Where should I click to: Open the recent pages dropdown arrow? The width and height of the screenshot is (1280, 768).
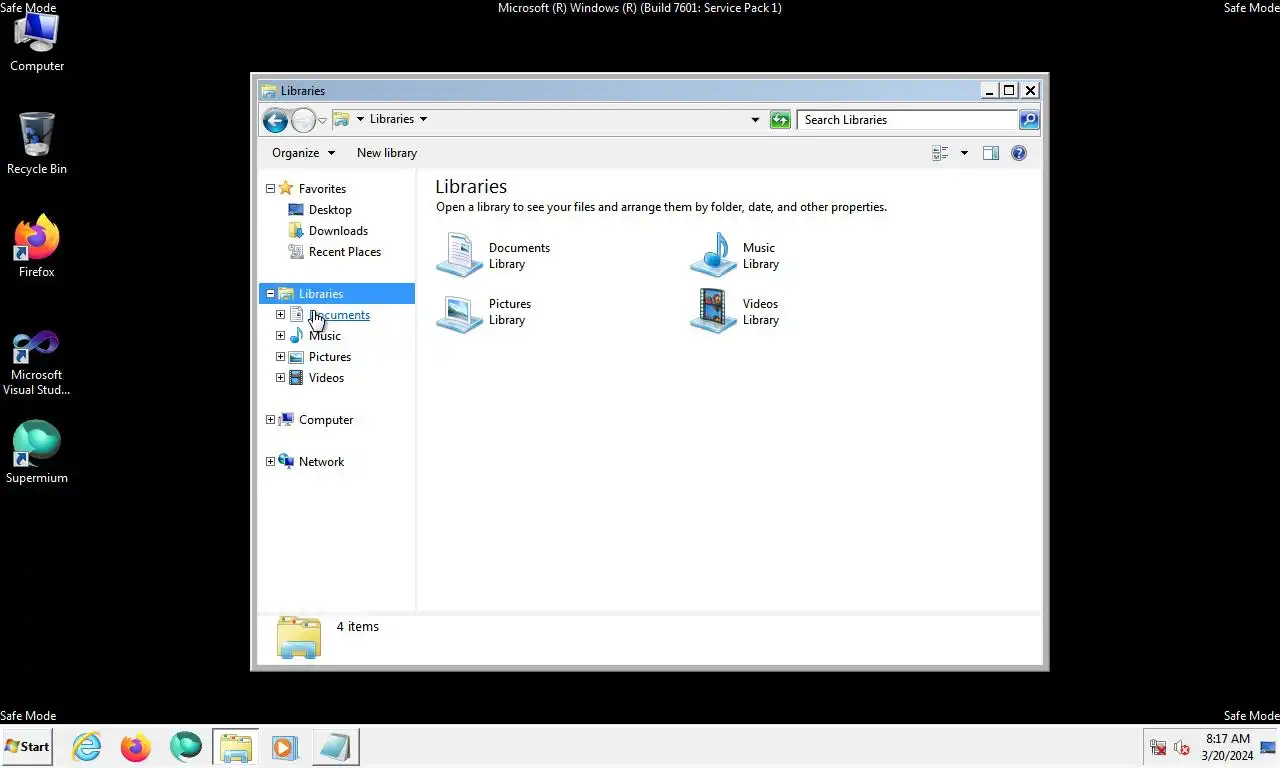click(322, 121)
